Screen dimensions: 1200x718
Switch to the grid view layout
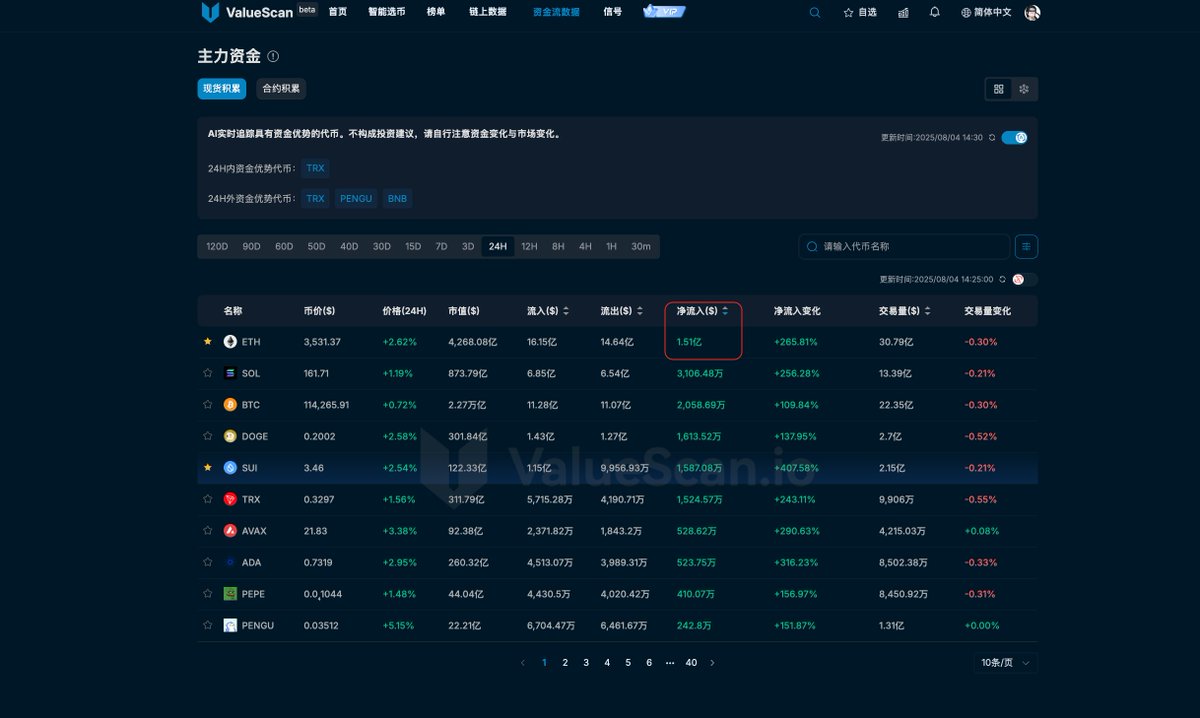point(998,89)
